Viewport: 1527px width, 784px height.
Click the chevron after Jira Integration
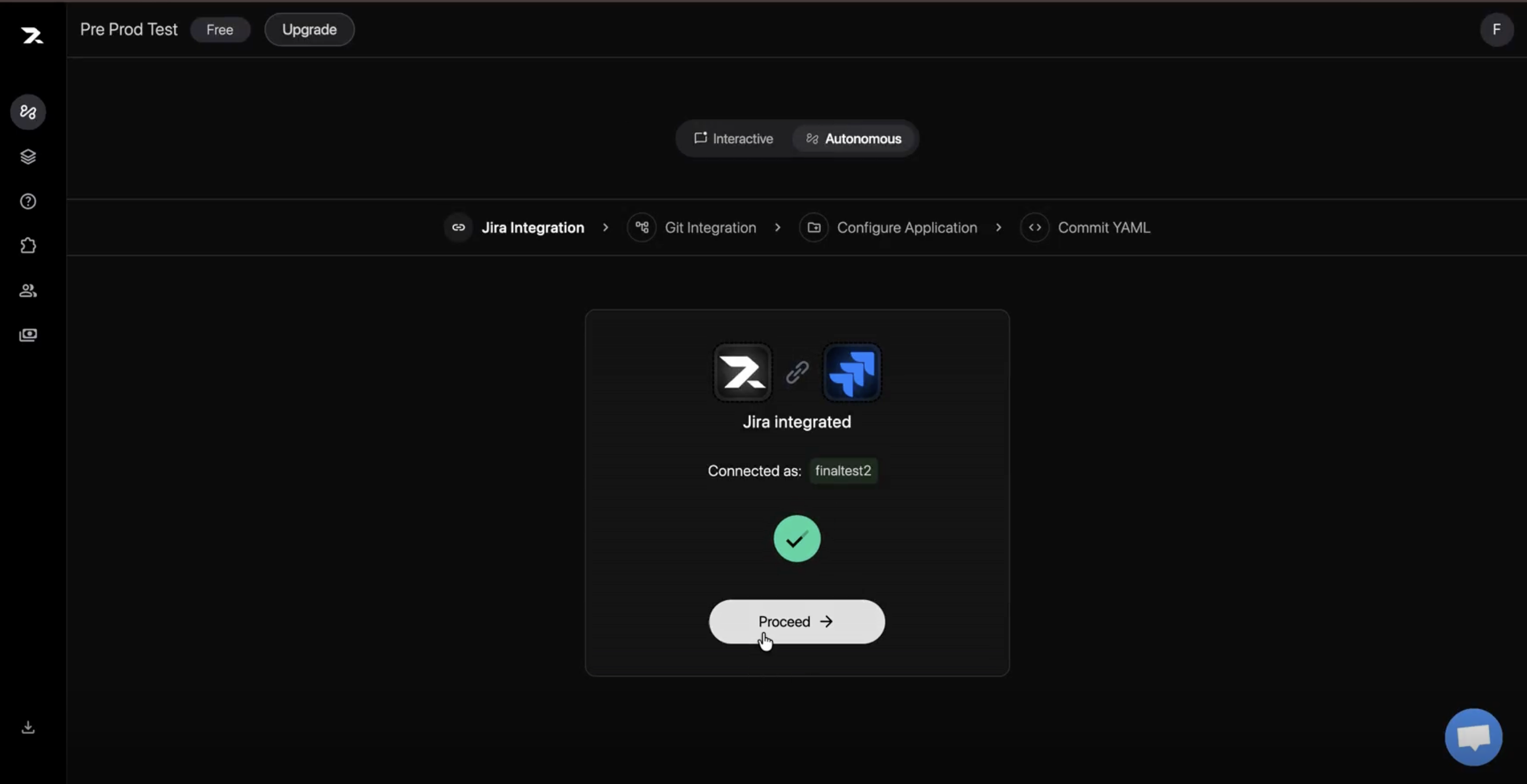click(605, 227)
